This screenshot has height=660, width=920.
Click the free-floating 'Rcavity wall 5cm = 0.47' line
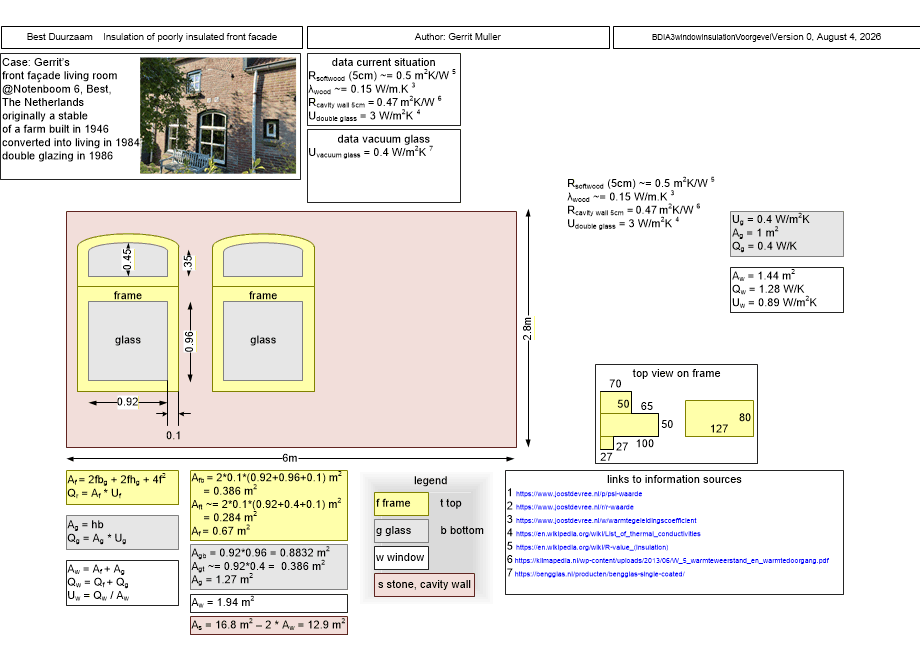[x=634, y=210]
